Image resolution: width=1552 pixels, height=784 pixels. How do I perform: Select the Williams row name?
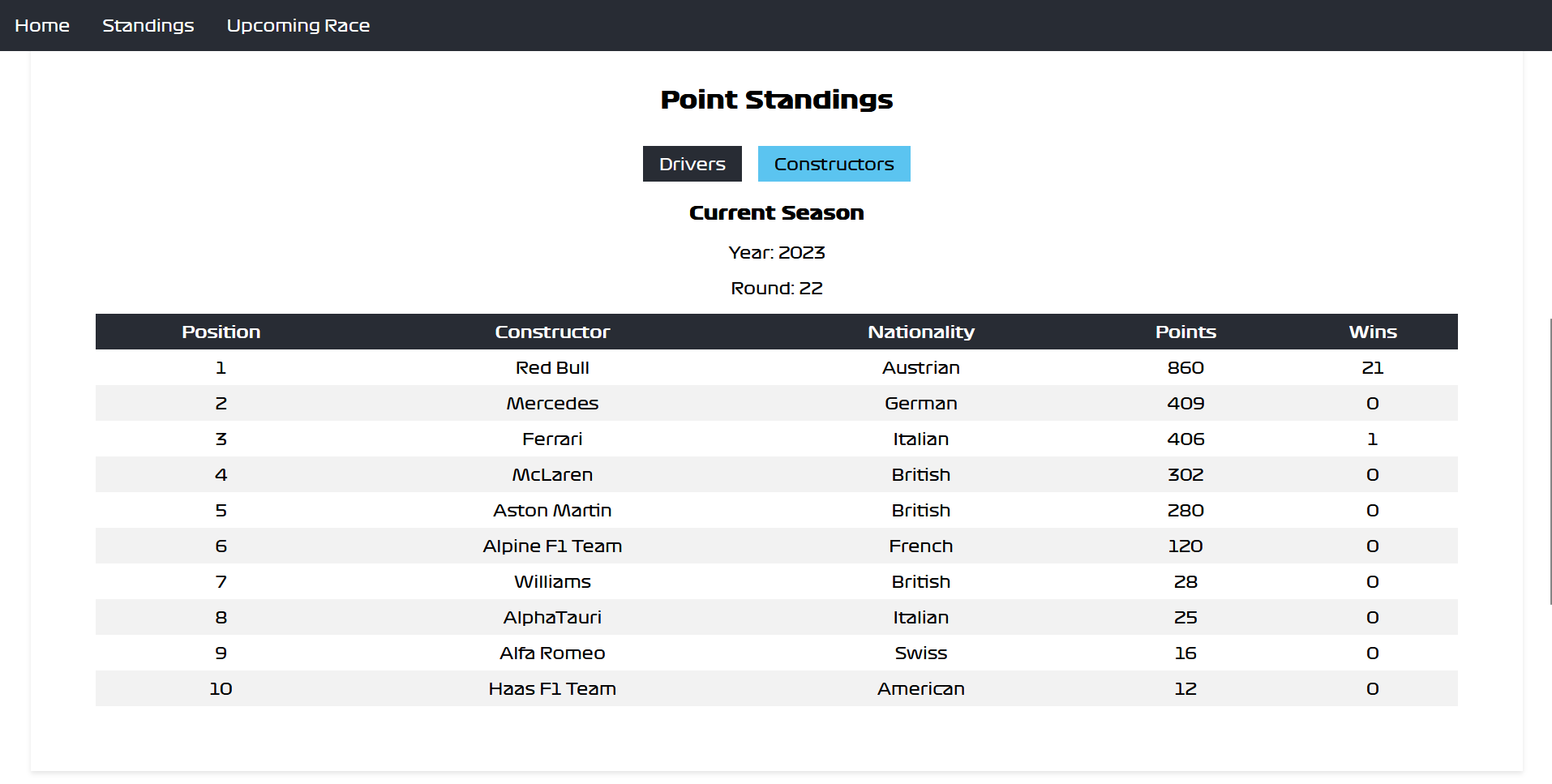[x=552, y=581]
